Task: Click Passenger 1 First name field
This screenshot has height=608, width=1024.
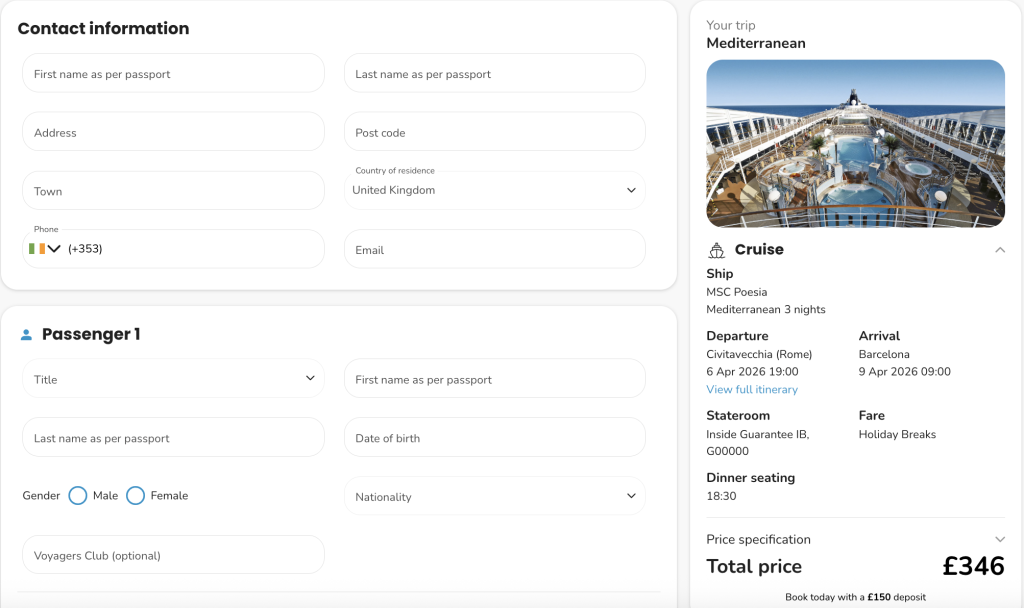Action: coord(494,378)
